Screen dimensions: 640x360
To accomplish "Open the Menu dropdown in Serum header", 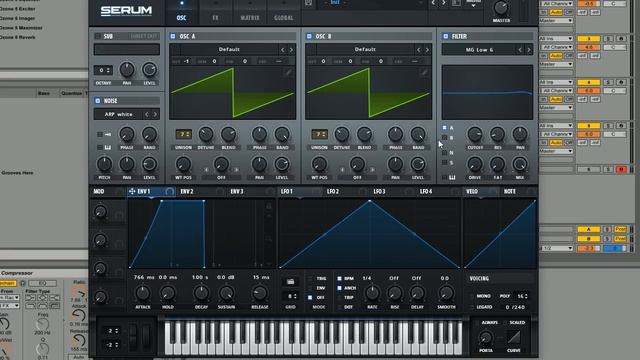I will [473, 3].
